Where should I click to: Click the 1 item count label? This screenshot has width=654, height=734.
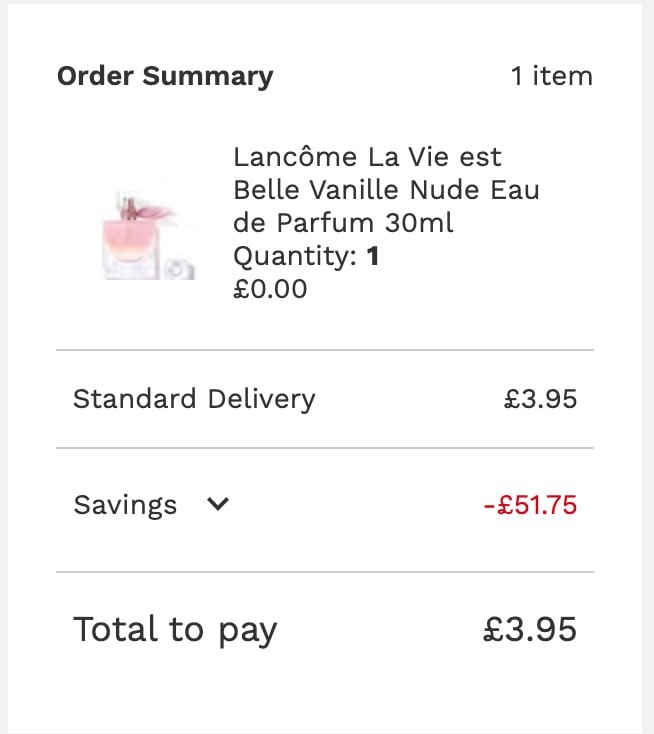552,76
